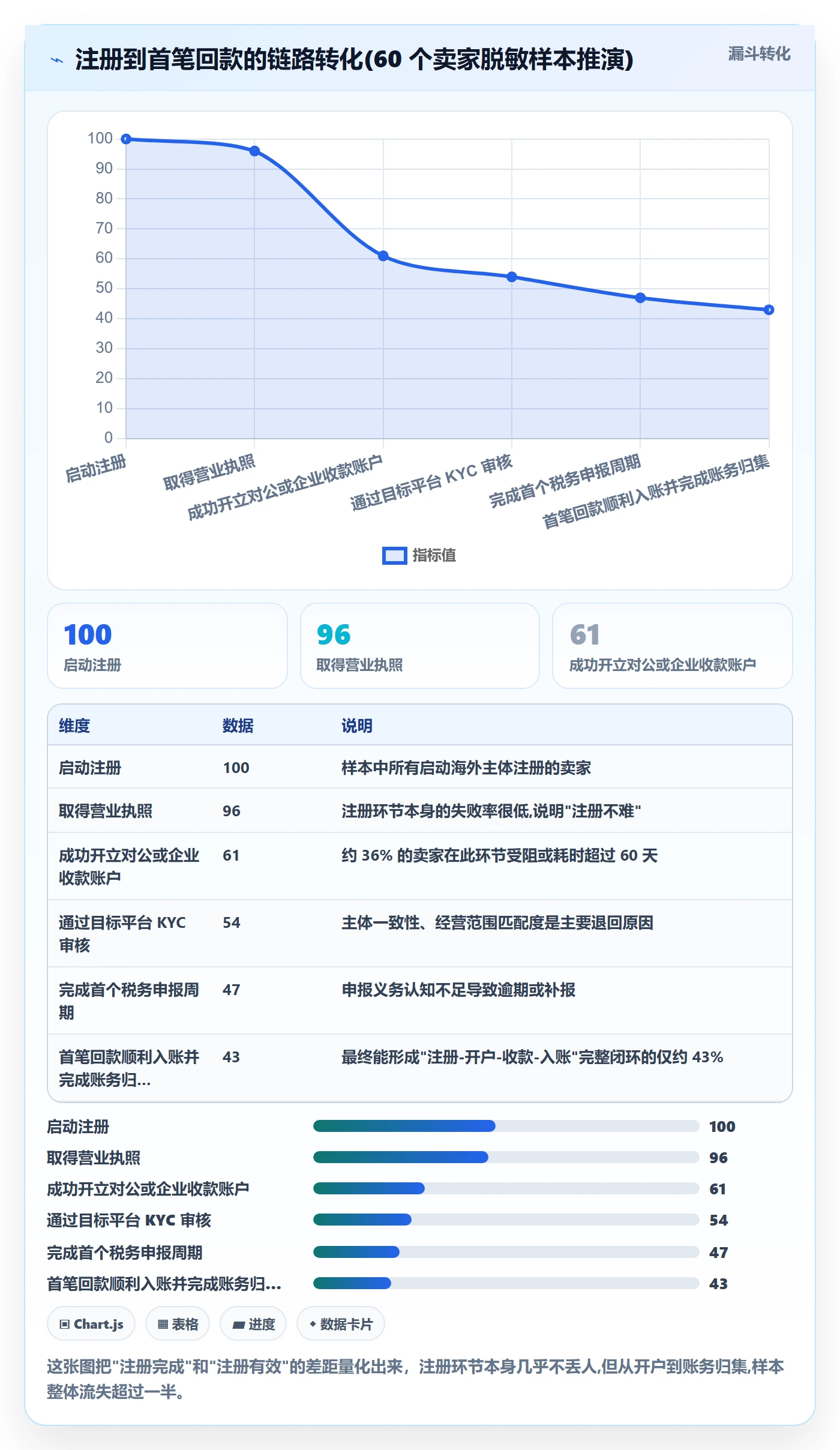Toggle the 指标值 legend swatch
This screenshot has height=1450, width=840.
click(394, 556)
